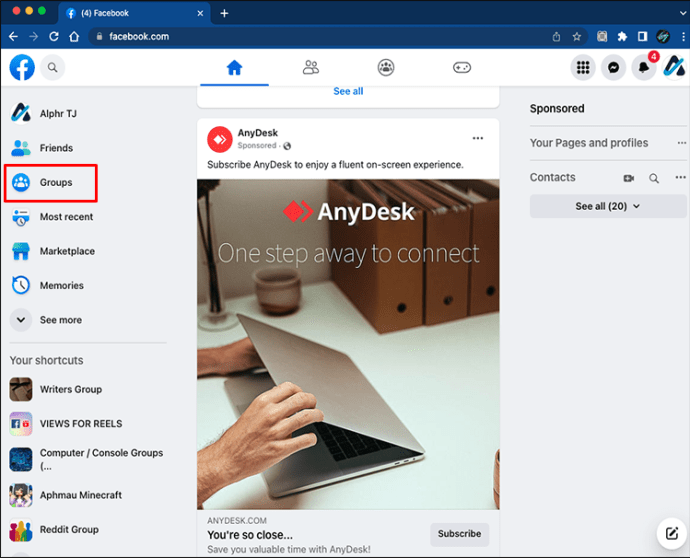Click the ANYDESK.COM link text
Screen dimensions: 690x558
[237, 521]
